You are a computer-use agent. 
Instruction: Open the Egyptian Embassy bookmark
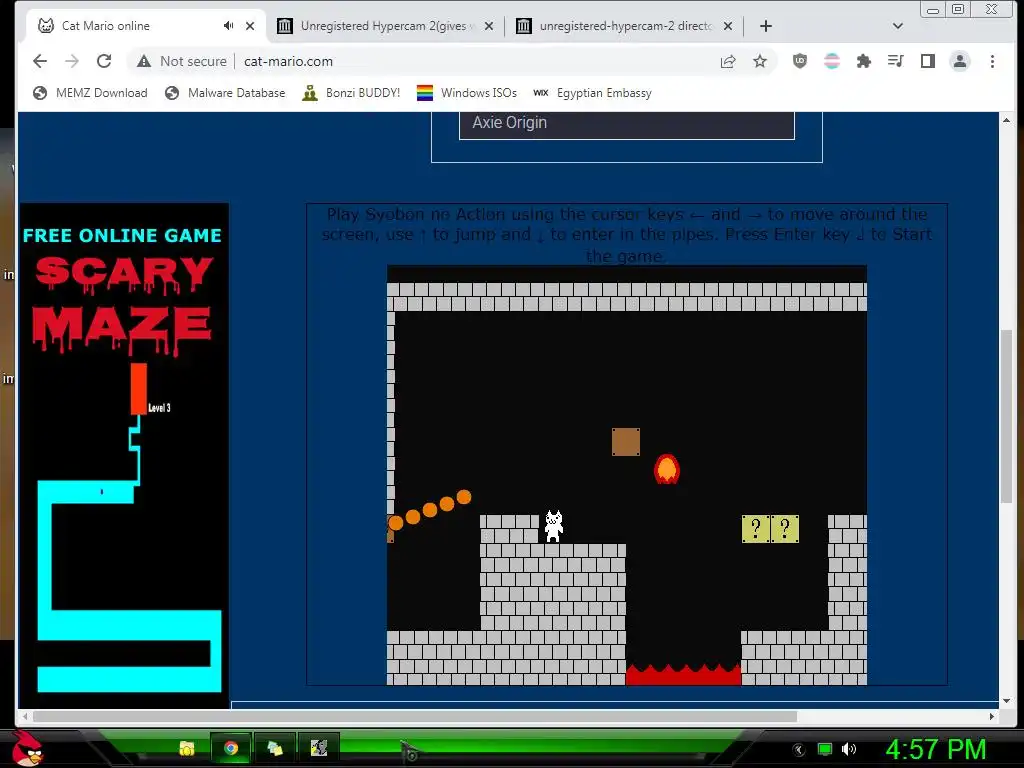pos(592,93)
